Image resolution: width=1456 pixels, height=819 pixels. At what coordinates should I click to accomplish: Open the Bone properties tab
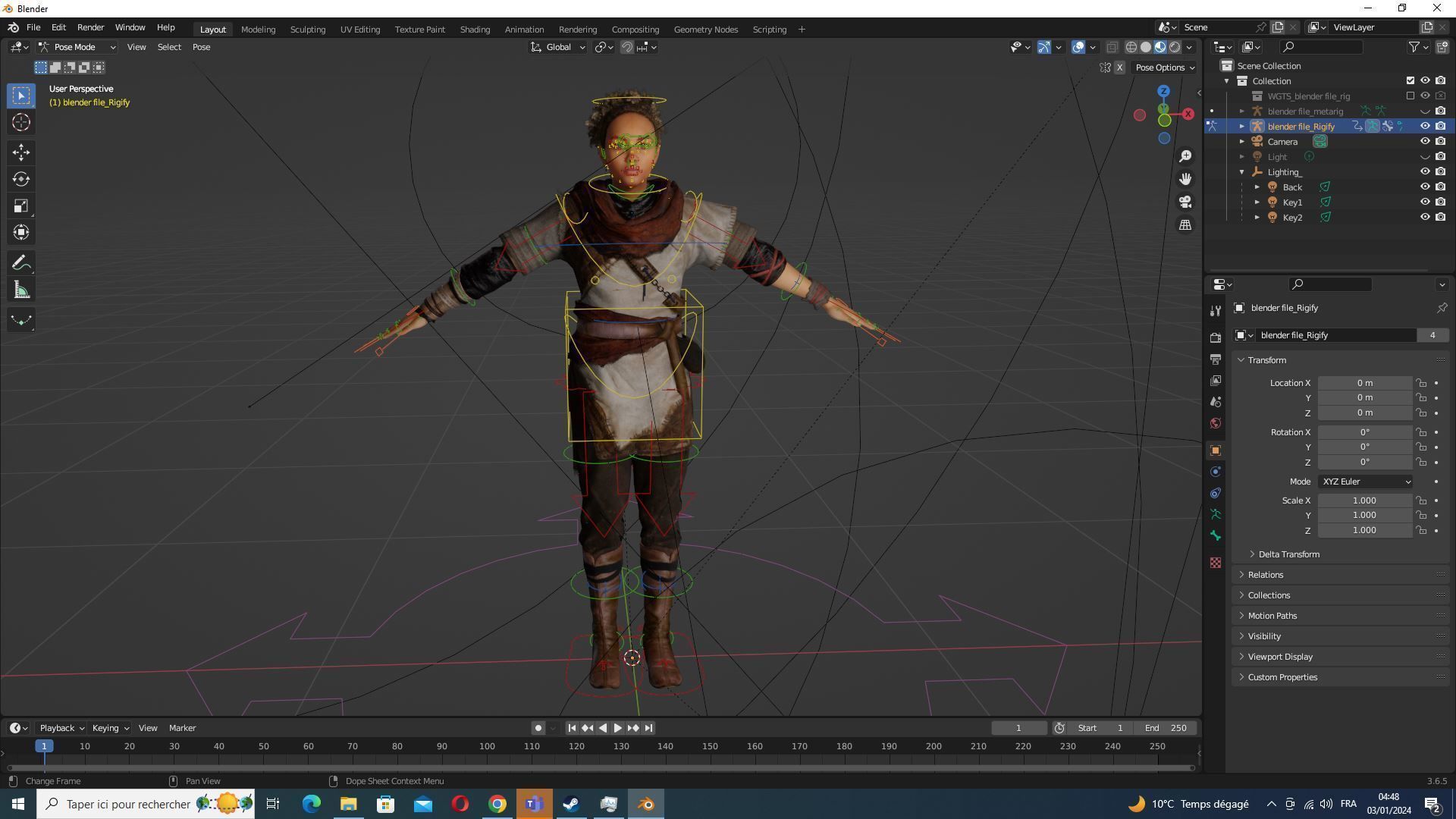pos(1216,535)
